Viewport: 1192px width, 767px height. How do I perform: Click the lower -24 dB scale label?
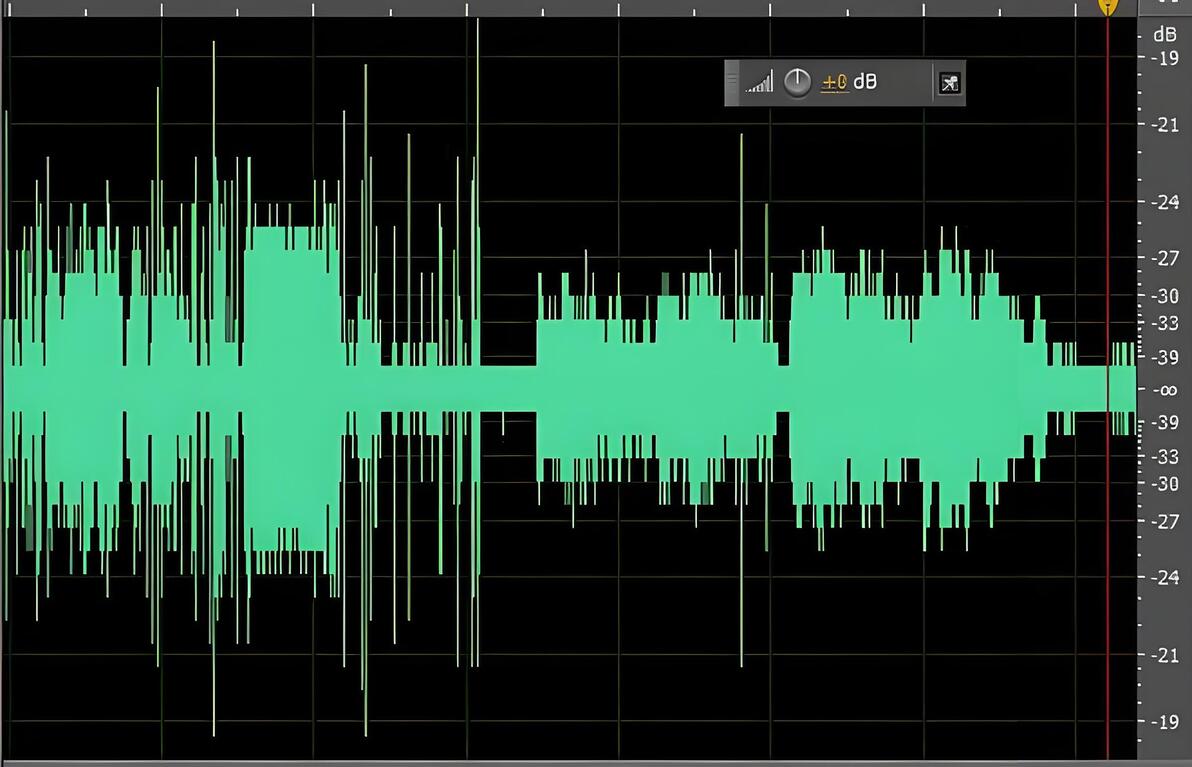point(1165,578)
